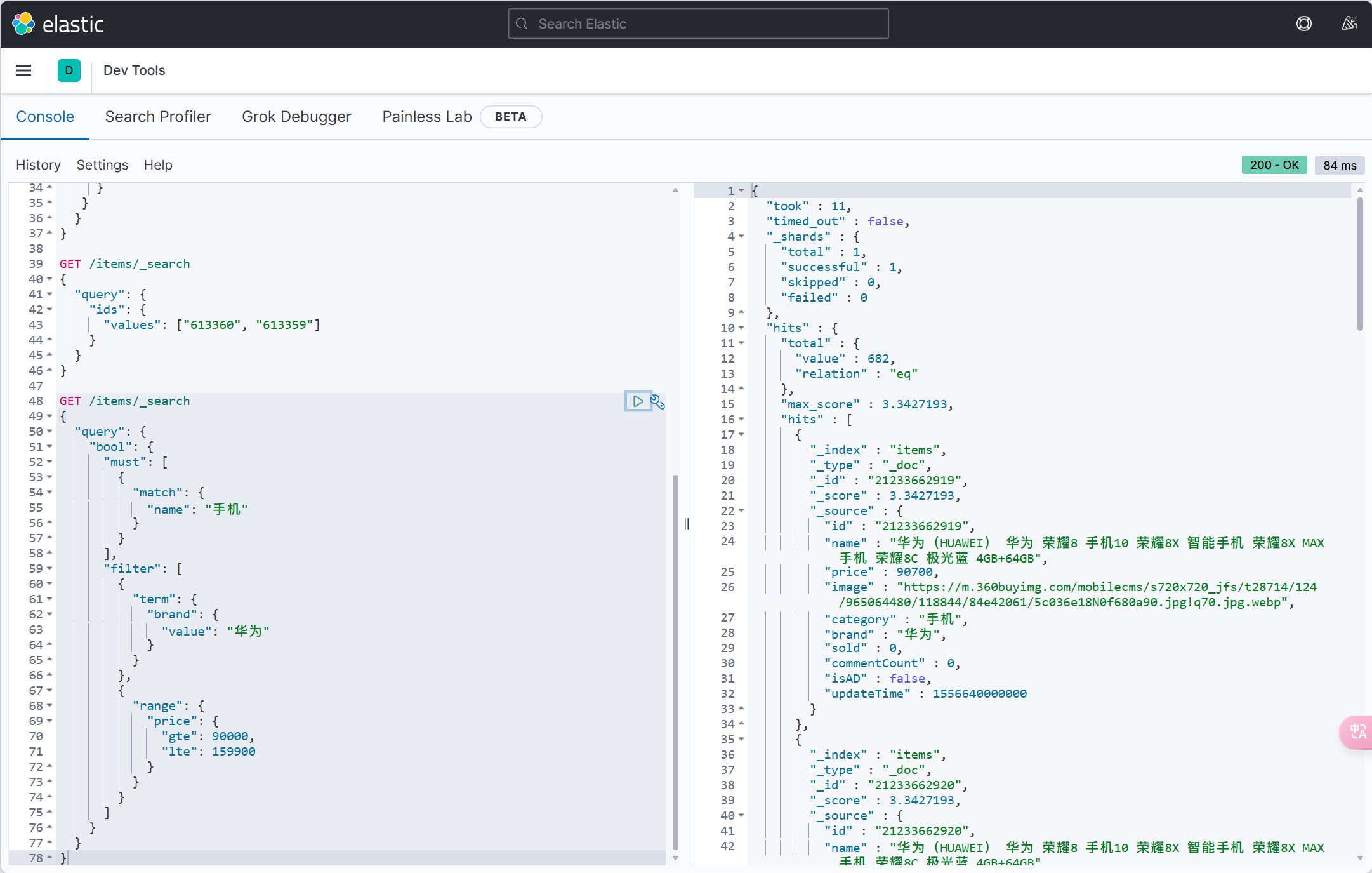
Task: Open the hamburger navigation menu
Action: 23,70
